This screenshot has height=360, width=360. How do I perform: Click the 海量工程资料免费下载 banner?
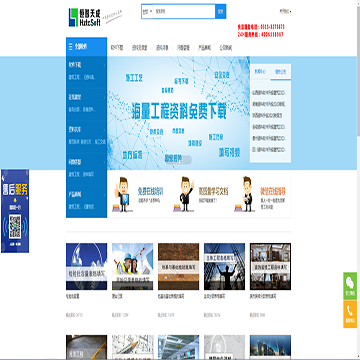tap(179, 113)
